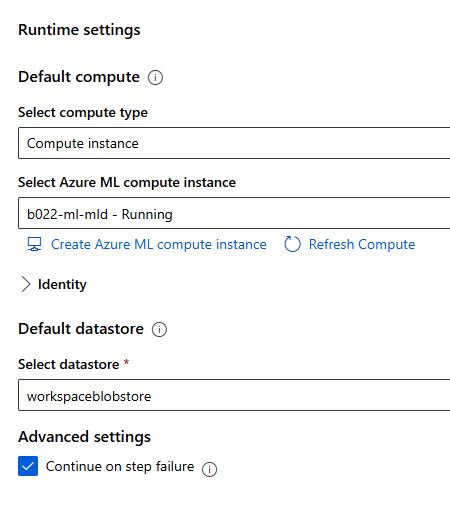
Task: Click the workspaceblobstore text in the datastore field
Action: click(x=89, y=396)
